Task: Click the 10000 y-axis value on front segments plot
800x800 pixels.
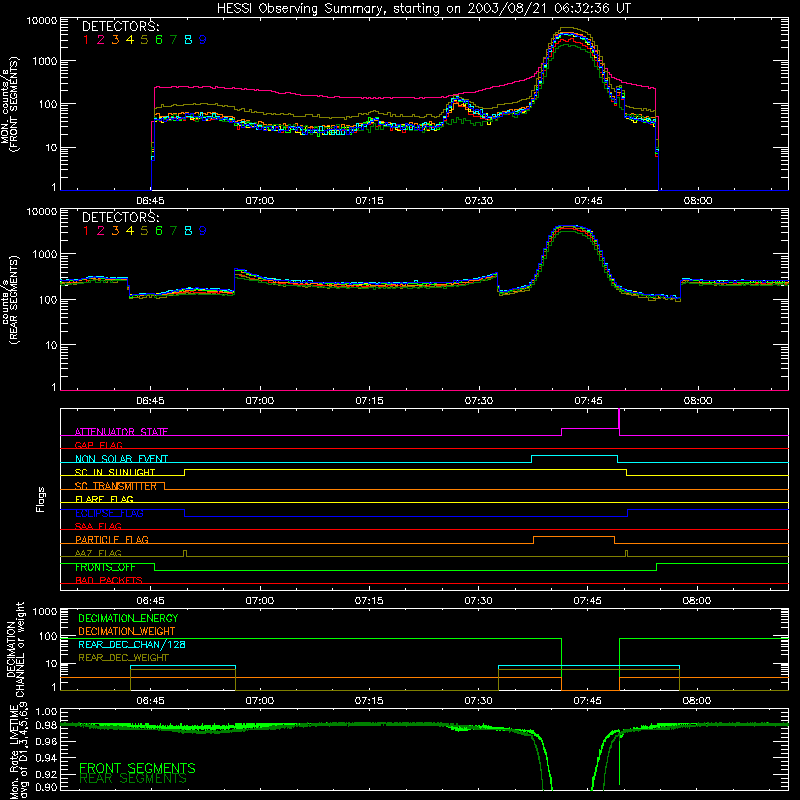Action: (x=42, y=21)
